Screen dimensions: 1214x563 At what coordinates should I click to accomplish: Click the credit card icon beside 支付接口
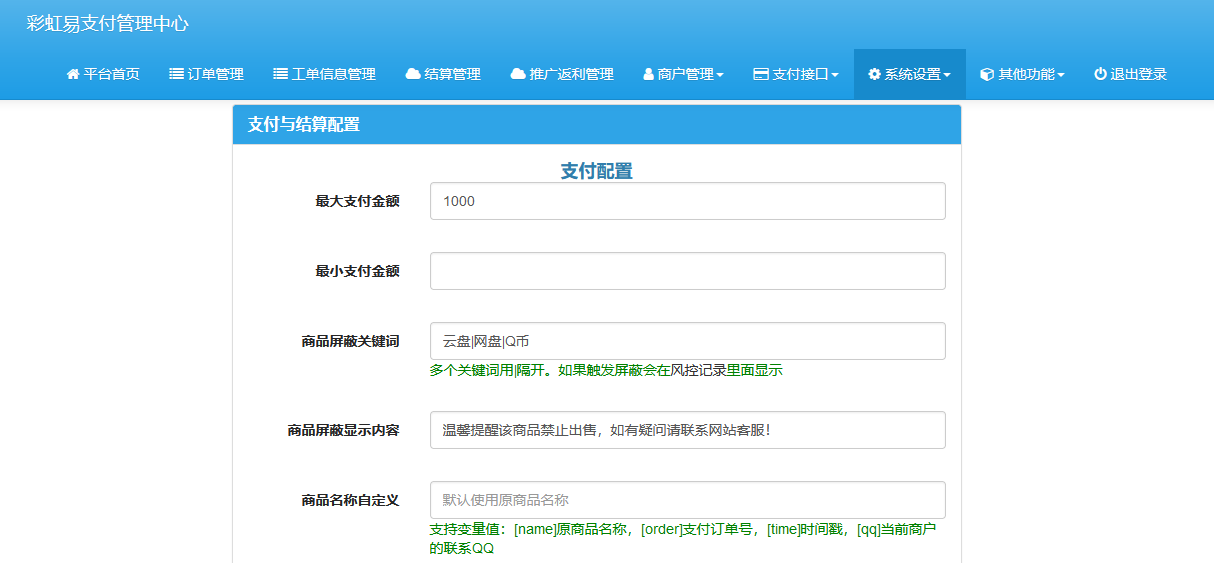point(761,74)
